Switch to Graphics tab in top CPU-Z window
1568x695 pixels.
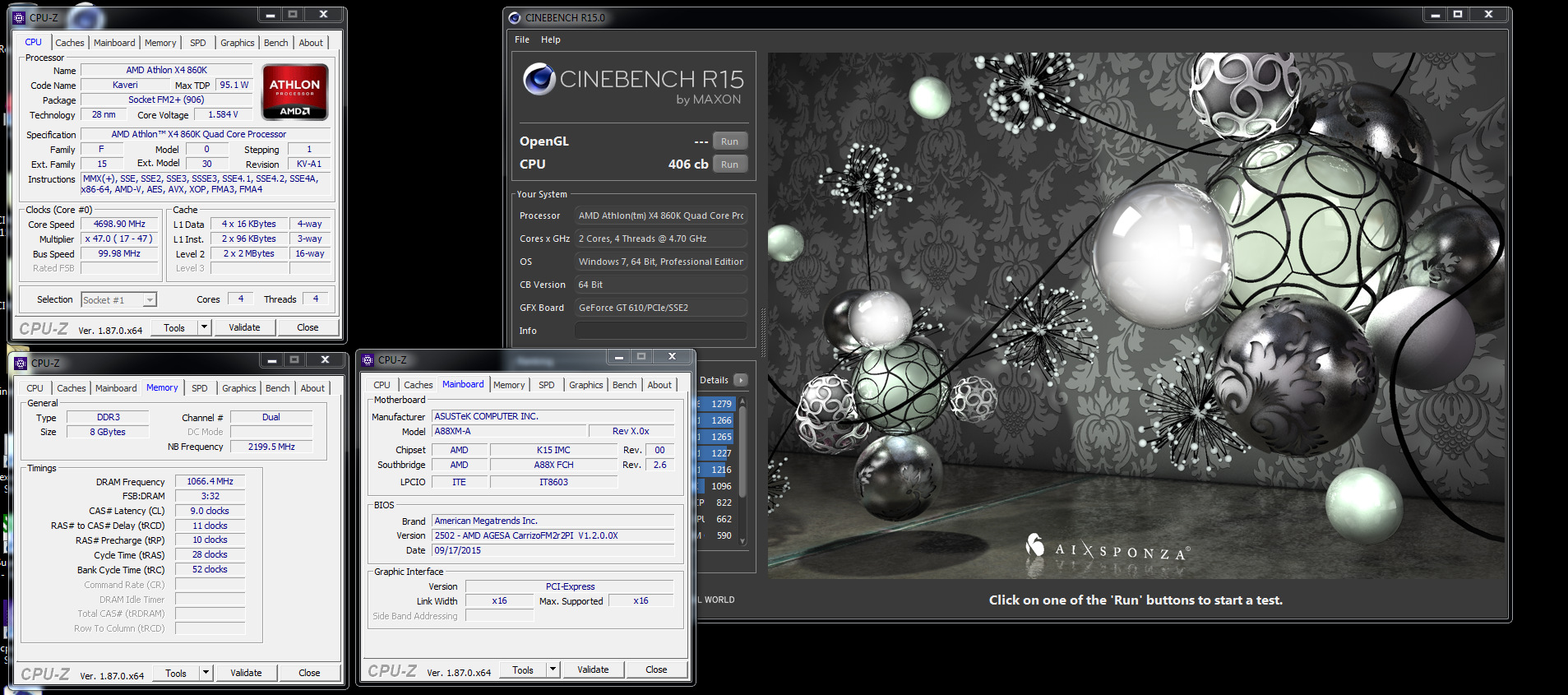point(238,43)
